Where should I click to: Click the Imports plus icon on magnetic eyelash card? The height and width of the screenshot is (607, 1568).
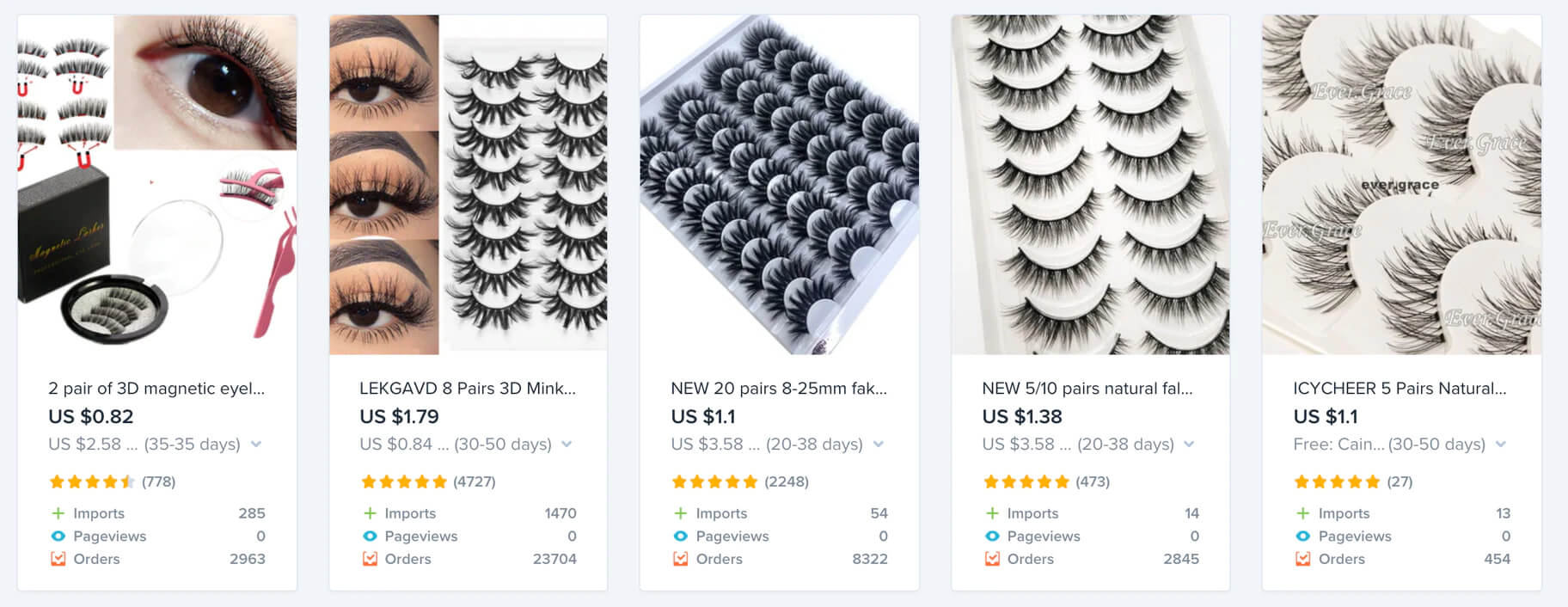click(x=58, y=513)
